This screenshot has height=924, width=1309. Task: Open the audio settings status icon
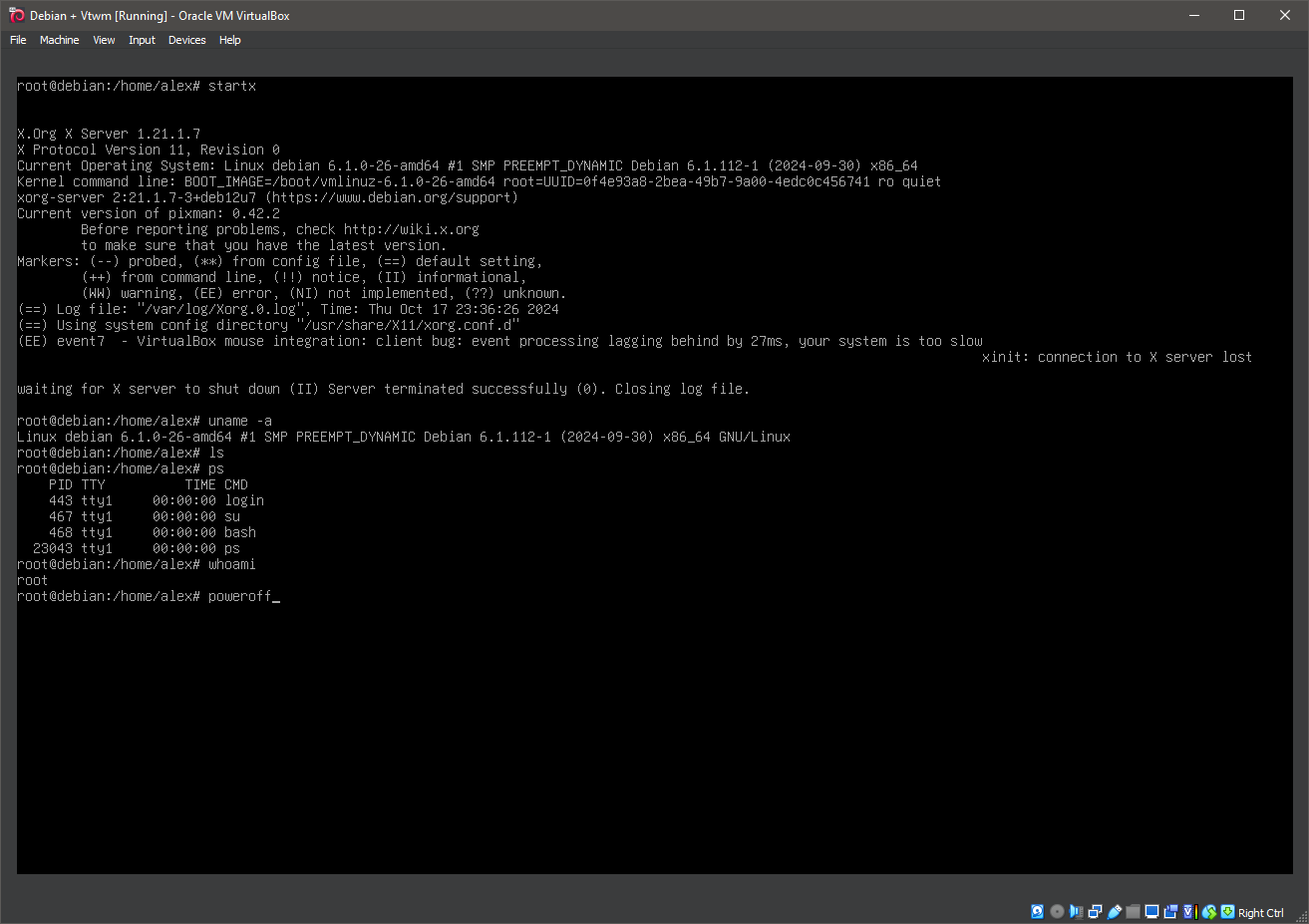pos(1076,911)
